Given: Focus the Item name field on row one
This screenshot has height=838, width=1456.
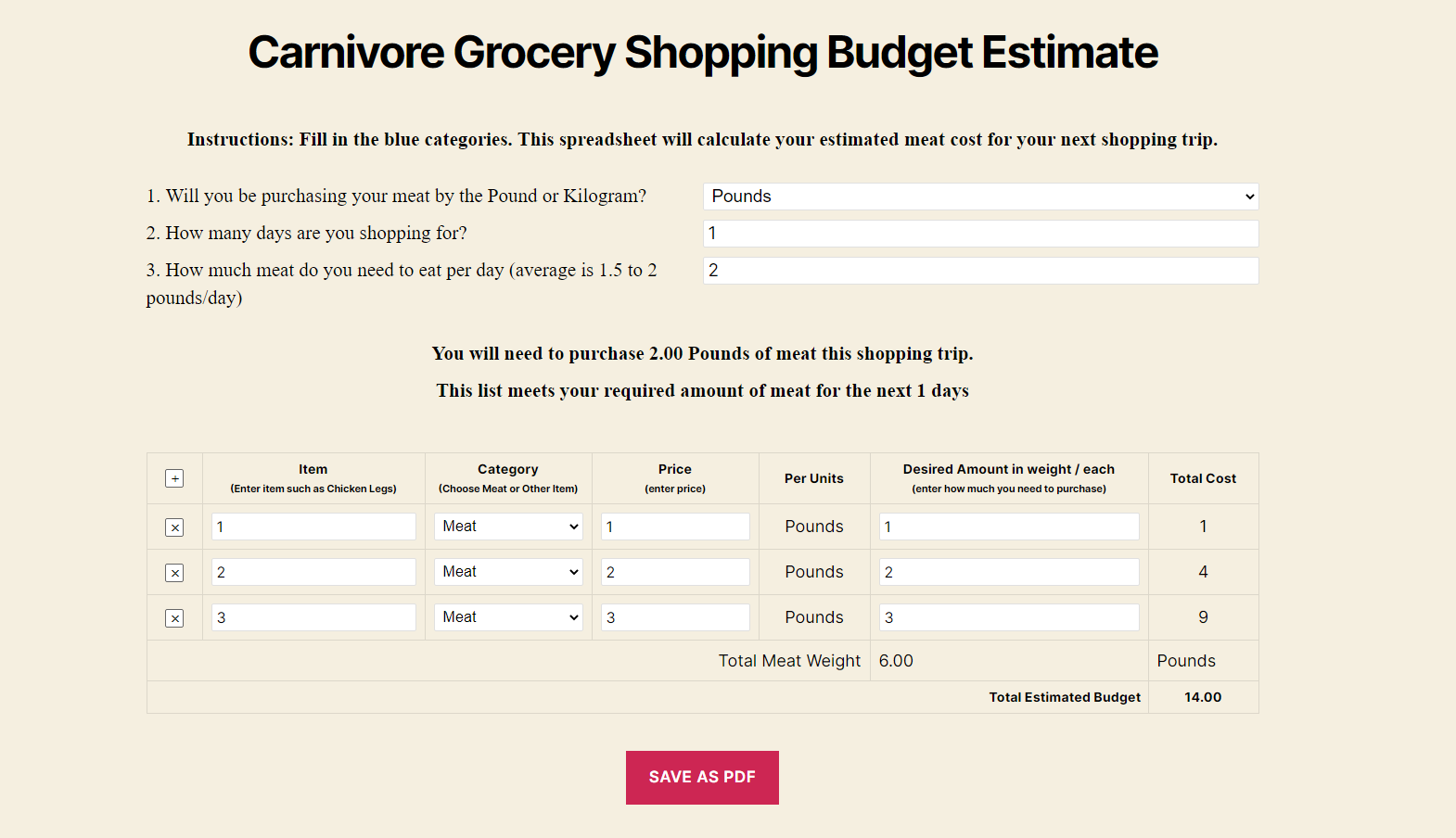Looking at the screenshot, I should coord(313,526).
